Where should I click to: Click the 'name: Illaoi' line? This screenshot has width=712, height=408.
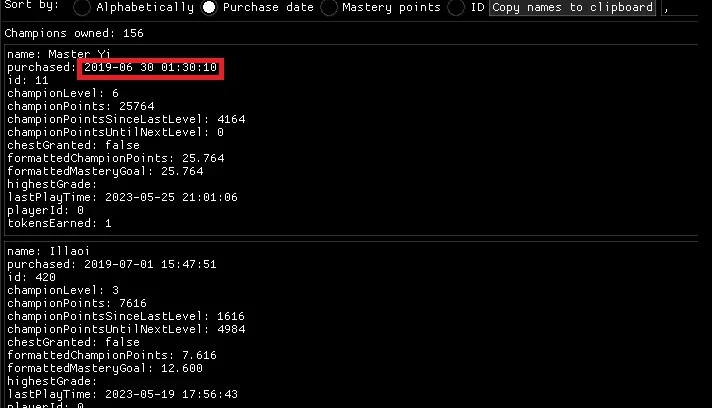[x=49, y=251]
